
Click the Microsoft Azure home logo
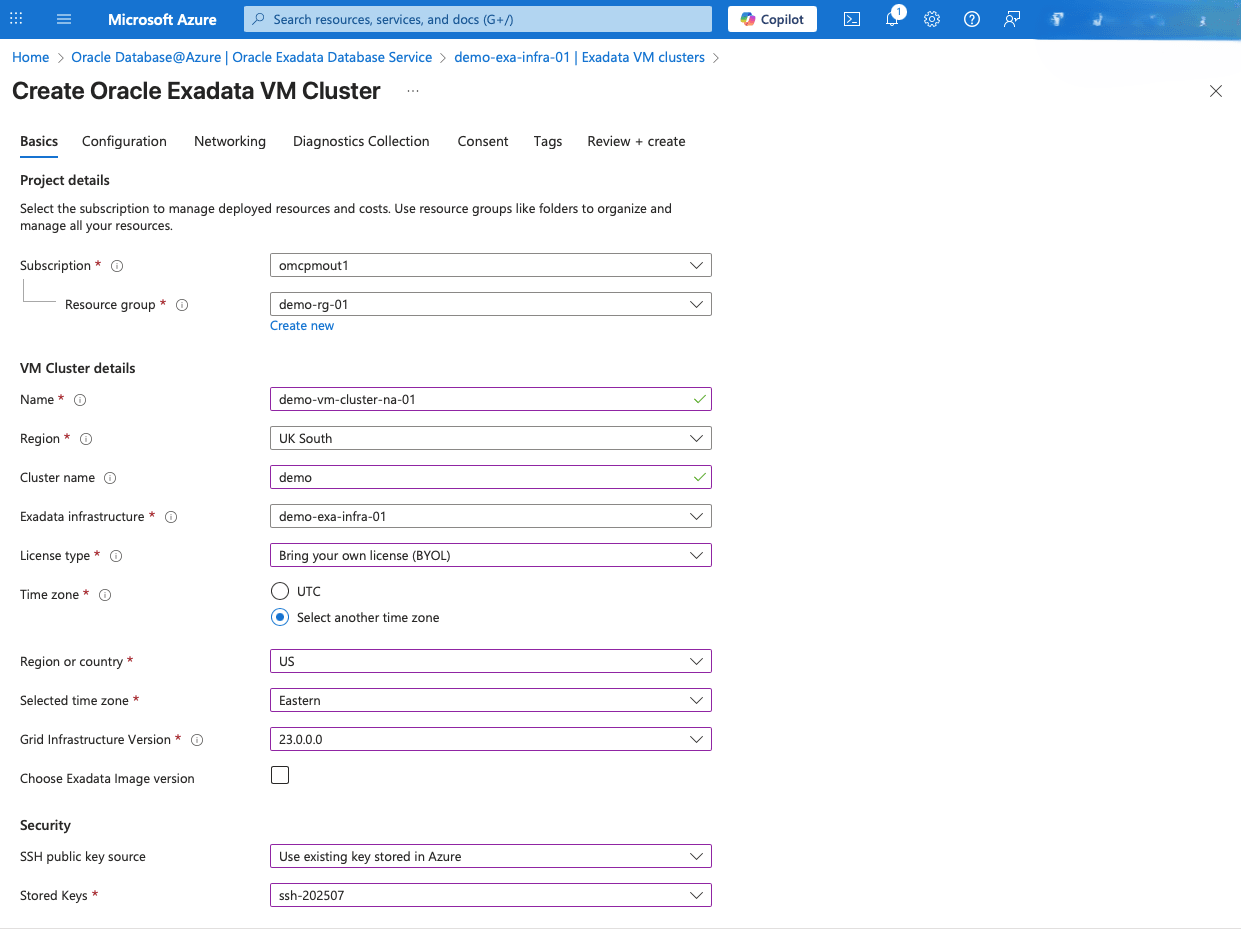[162, 19]
